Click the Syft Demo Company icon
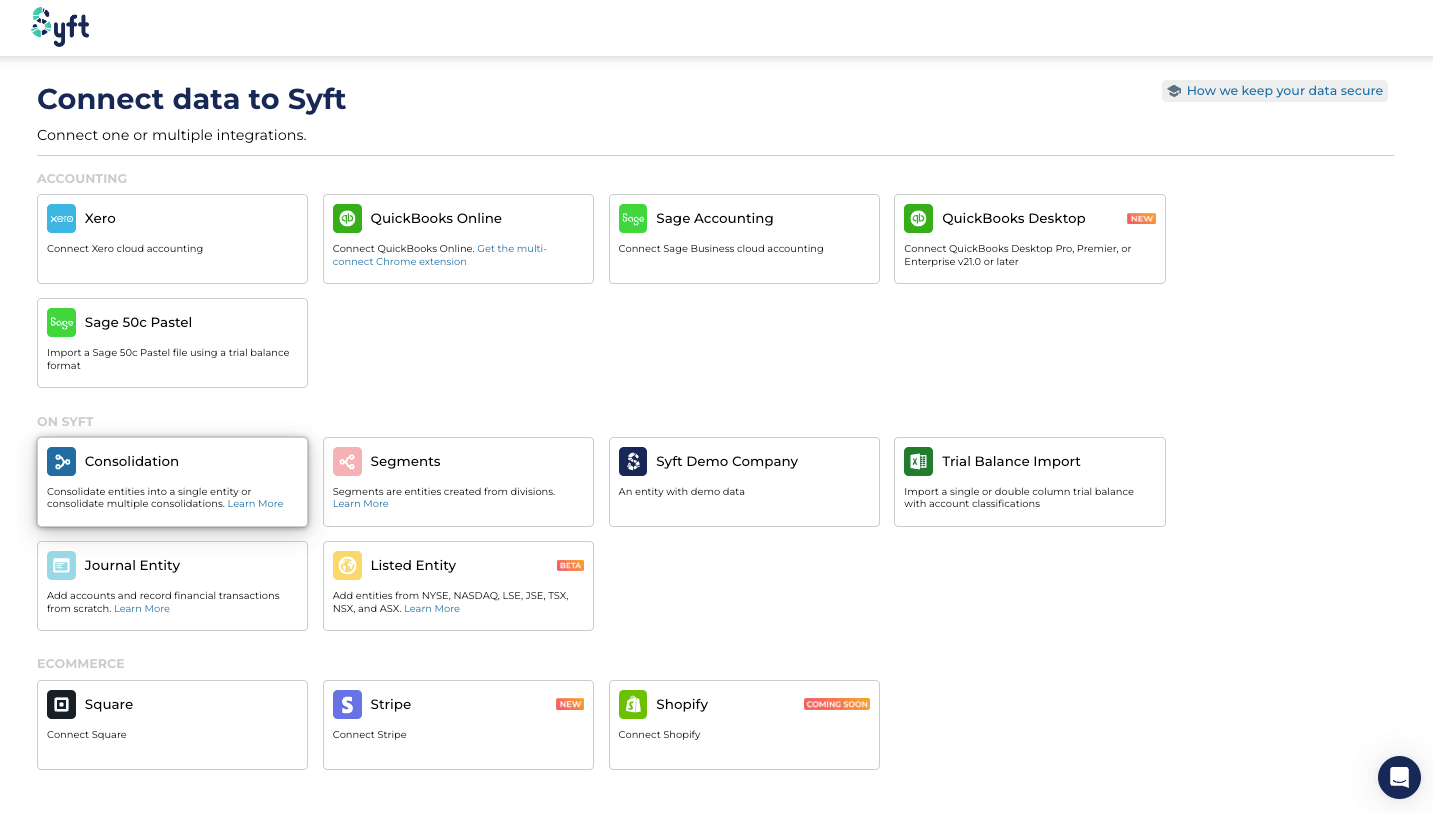 pyautogui.click(x=633, y=461)
